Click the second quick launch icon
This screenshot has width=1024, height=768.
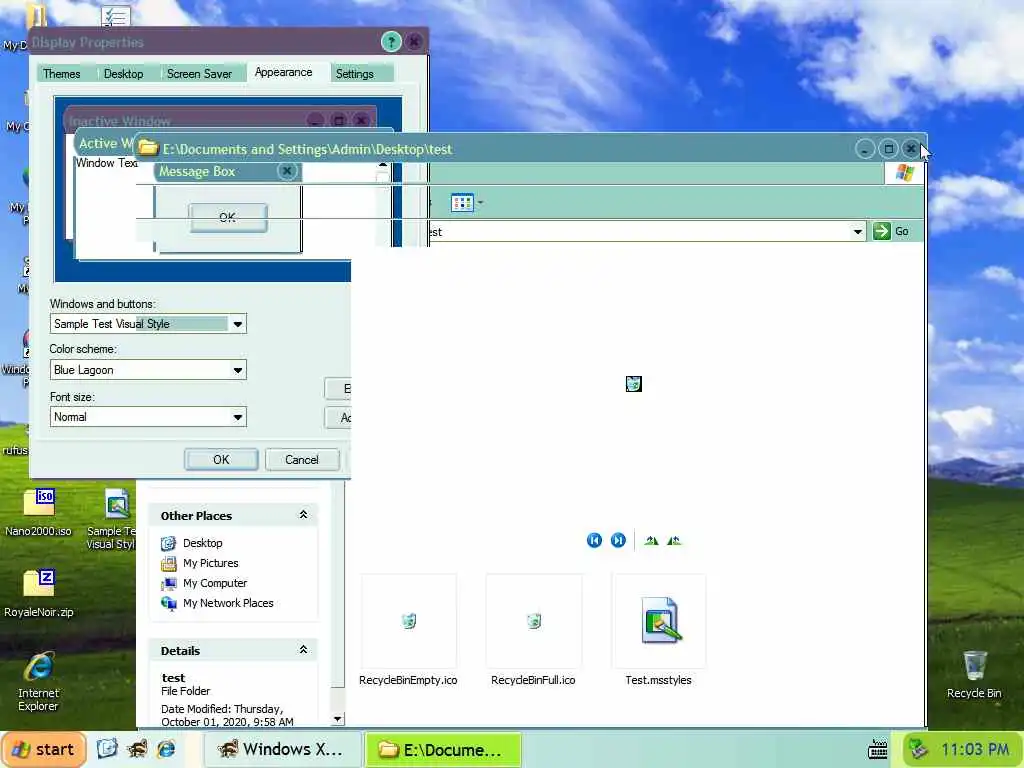point(137,749)
